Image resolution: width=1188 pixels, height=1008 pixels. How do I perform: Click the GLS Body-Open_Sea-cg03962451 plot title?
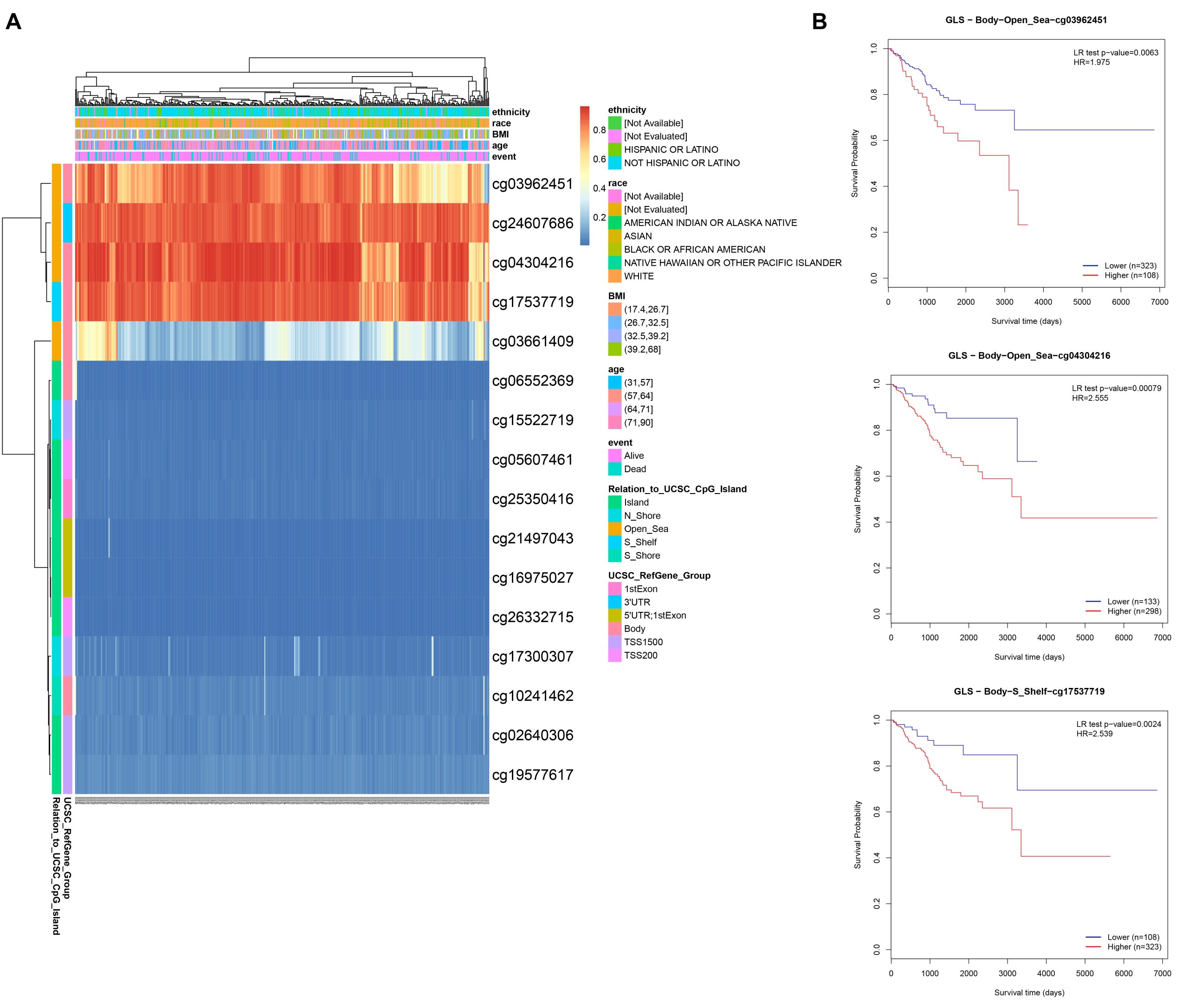1026,20
